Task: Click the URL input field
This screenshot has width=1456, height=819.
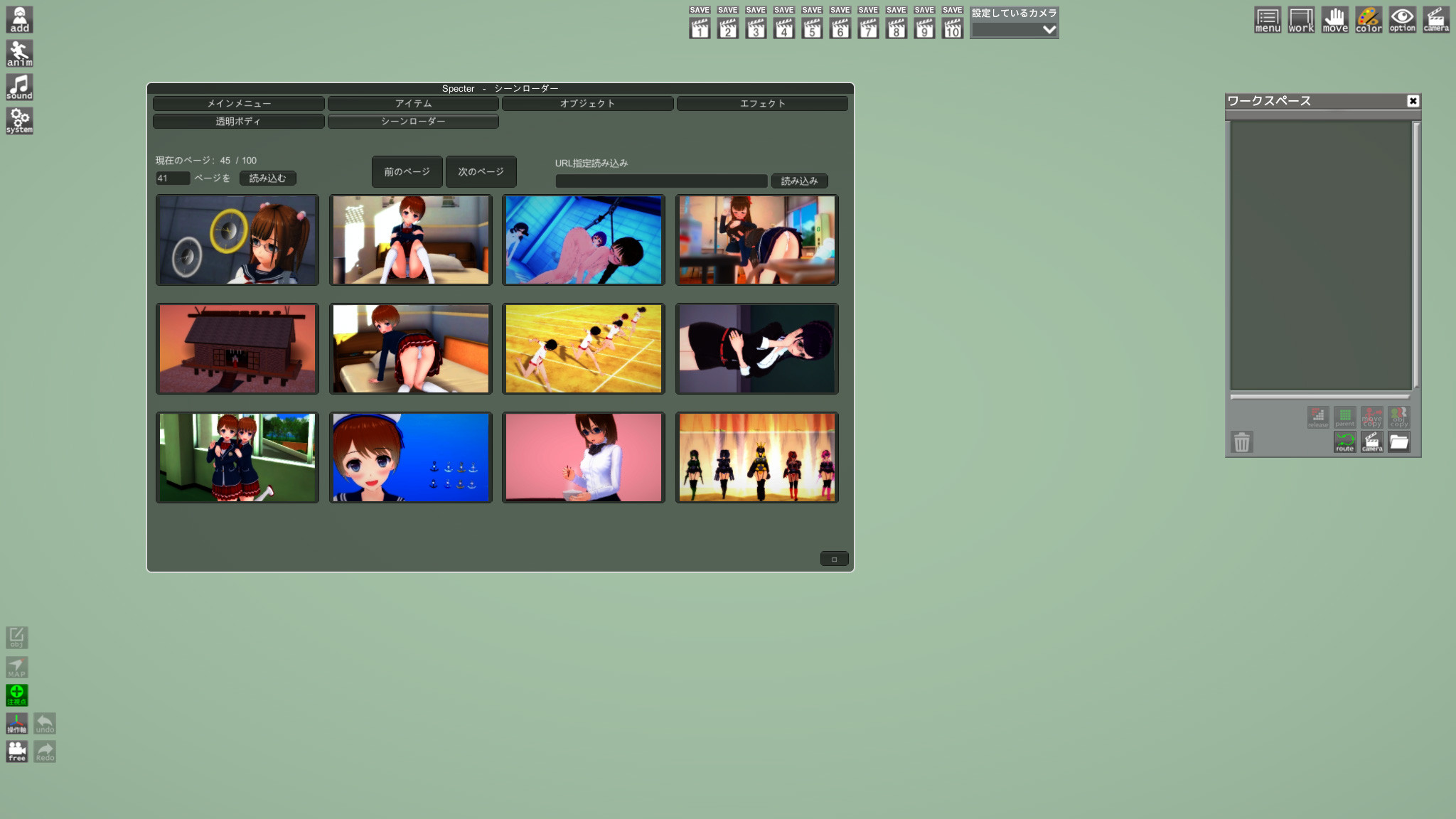Action: (661, 181)
